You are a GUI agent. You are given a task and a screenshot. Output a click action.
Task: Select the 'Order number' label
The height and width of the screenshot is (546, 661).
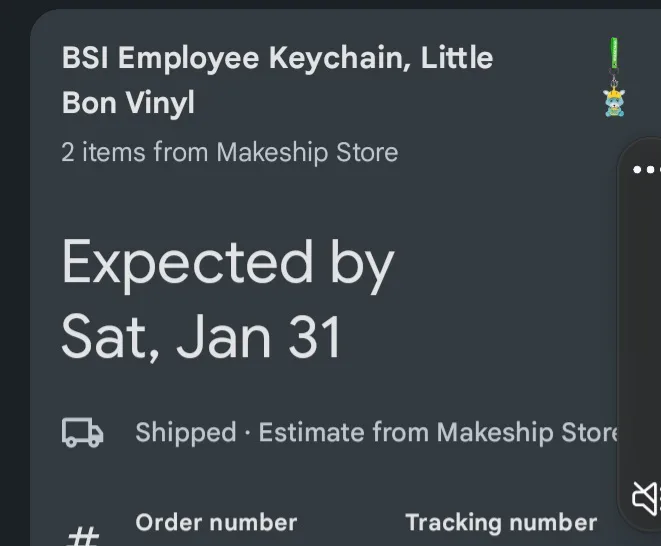pyautogui.click(x=216, y=522)
